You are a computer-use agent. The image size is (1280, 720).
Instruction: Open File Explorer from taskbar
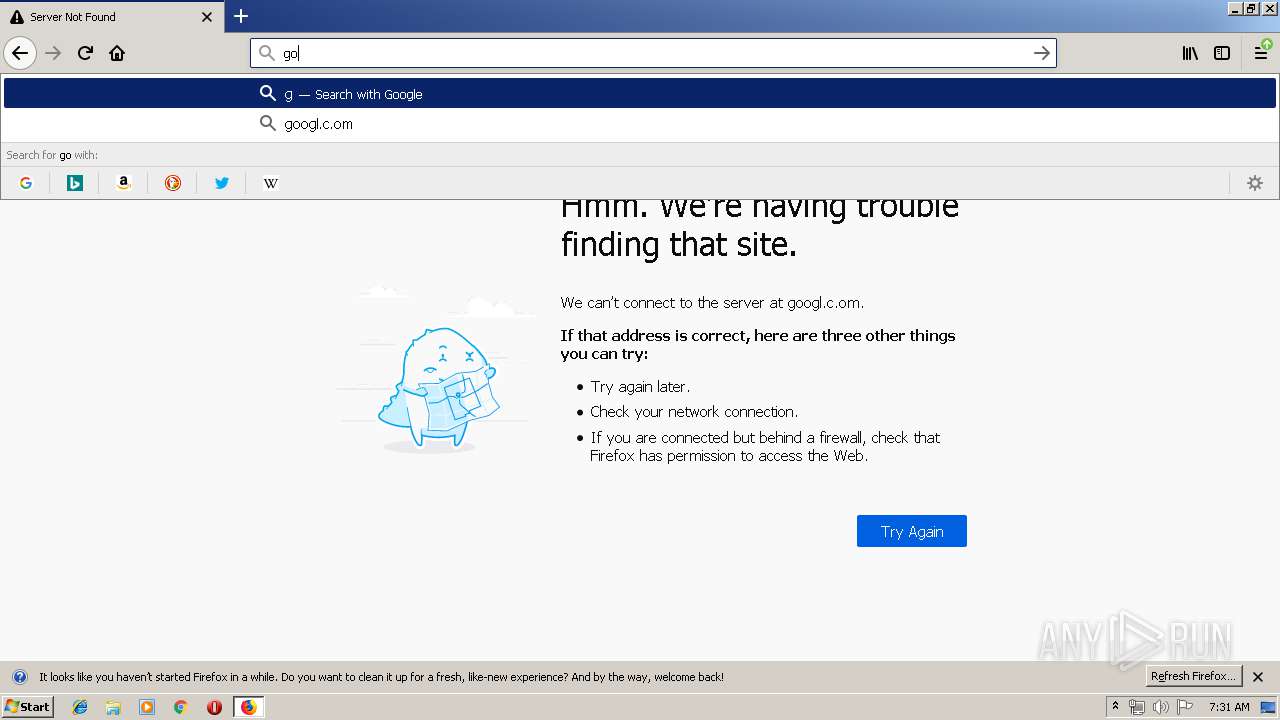[x=113, y=707]
